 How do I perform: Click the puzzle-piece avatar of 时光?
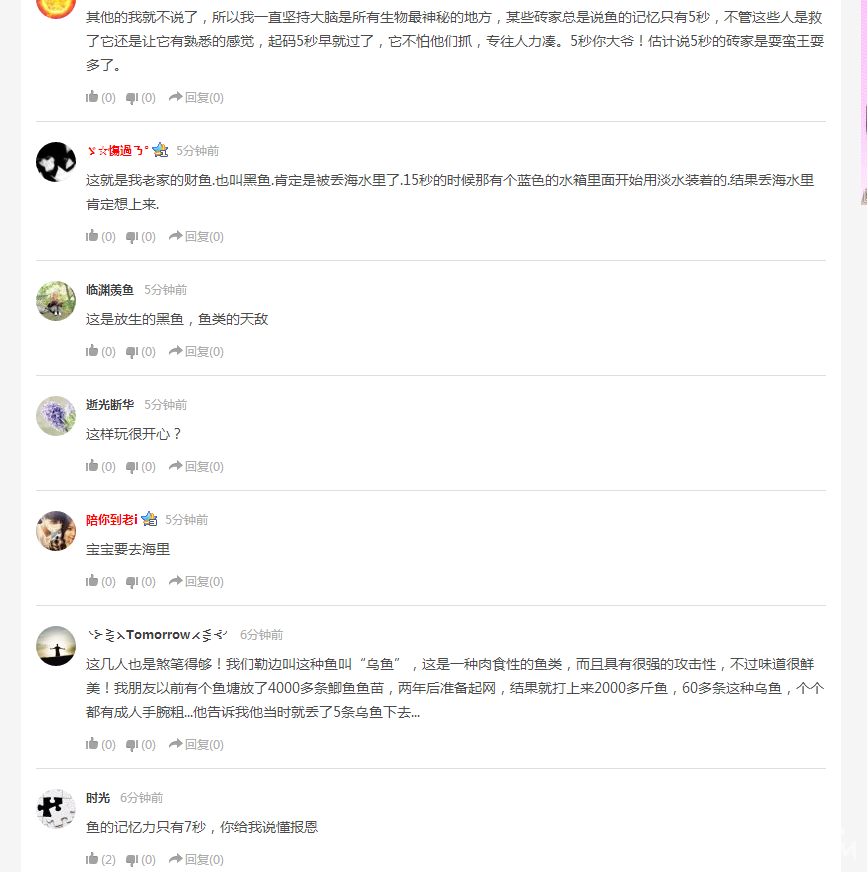[56, 809]
